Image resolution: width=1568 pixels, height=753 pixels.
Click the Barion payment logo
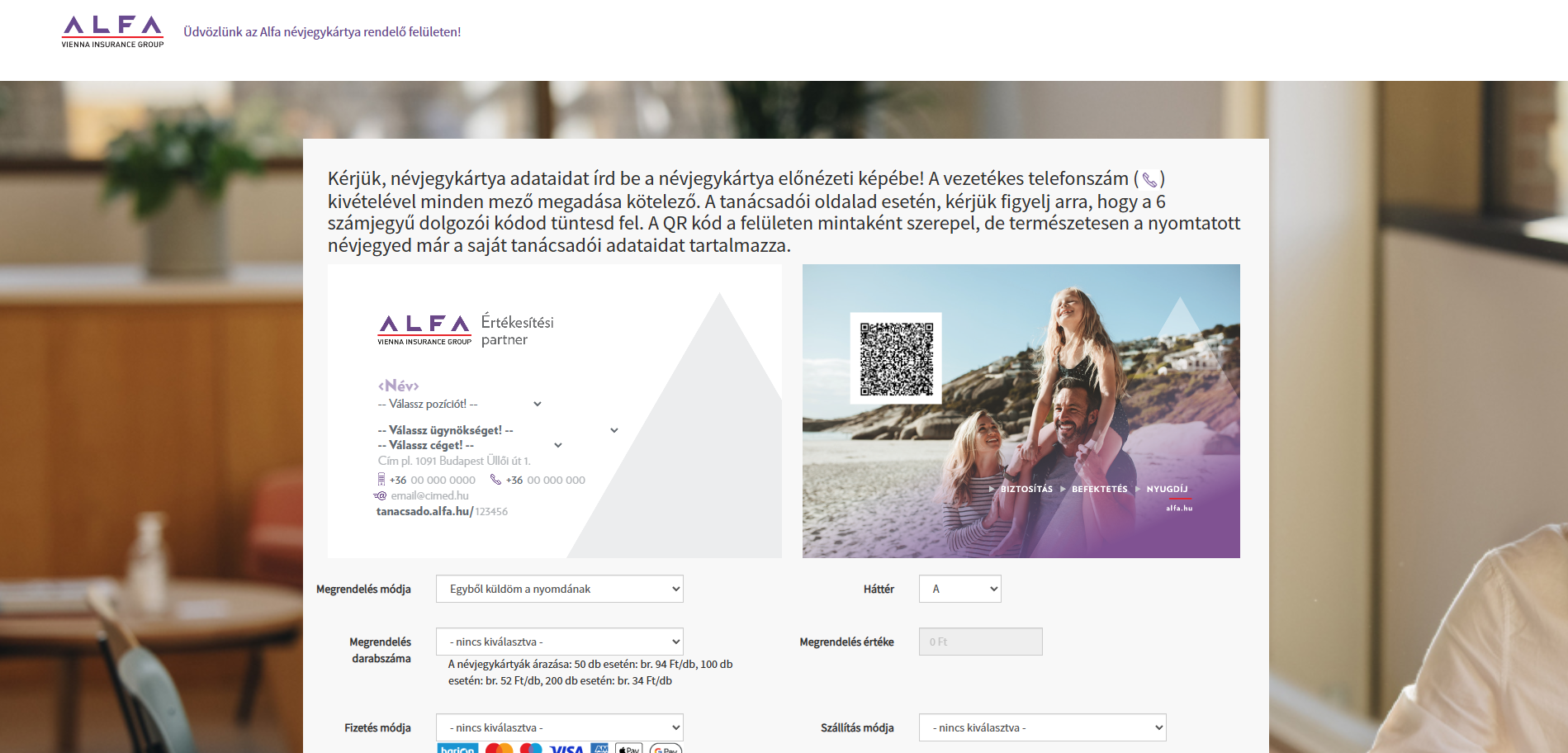click(457, 749)
